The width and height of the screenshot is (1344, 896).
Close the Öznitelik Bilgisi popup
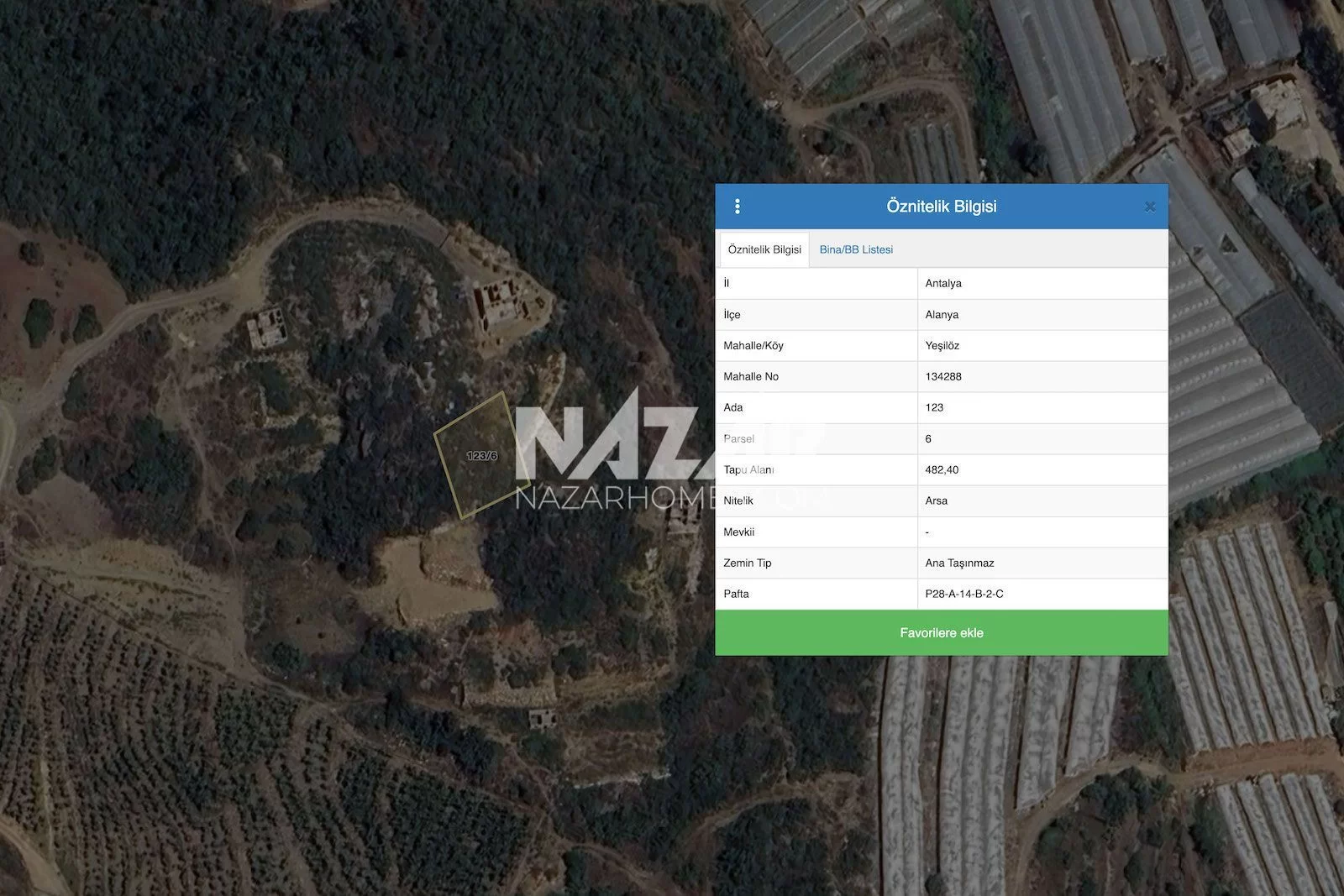coord(1150,207)
